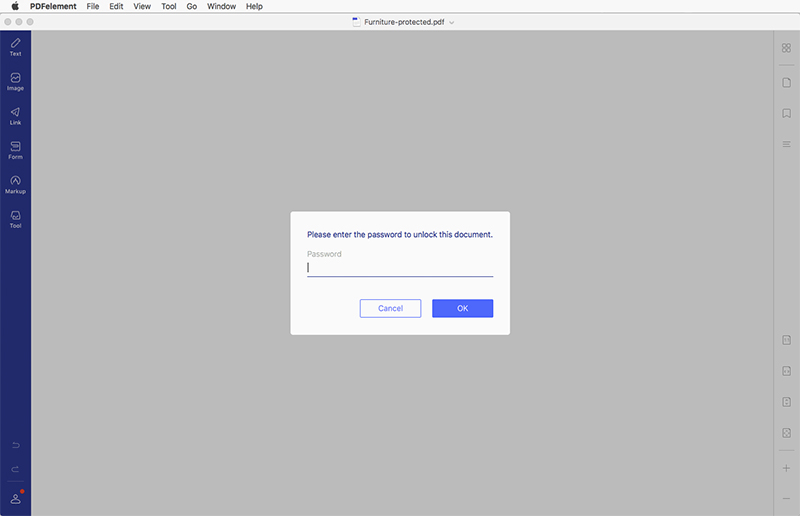Click the redo arrow icon
800x516 pixels.
coord(15,469)
